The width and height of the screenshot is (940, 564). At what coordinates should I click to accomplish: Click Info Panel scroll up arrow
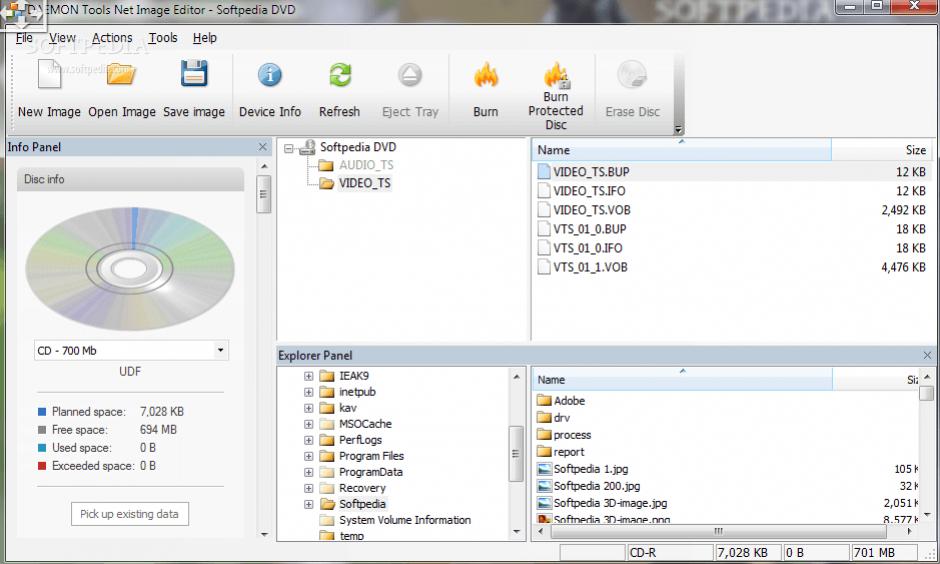click(x=264, y=166)
